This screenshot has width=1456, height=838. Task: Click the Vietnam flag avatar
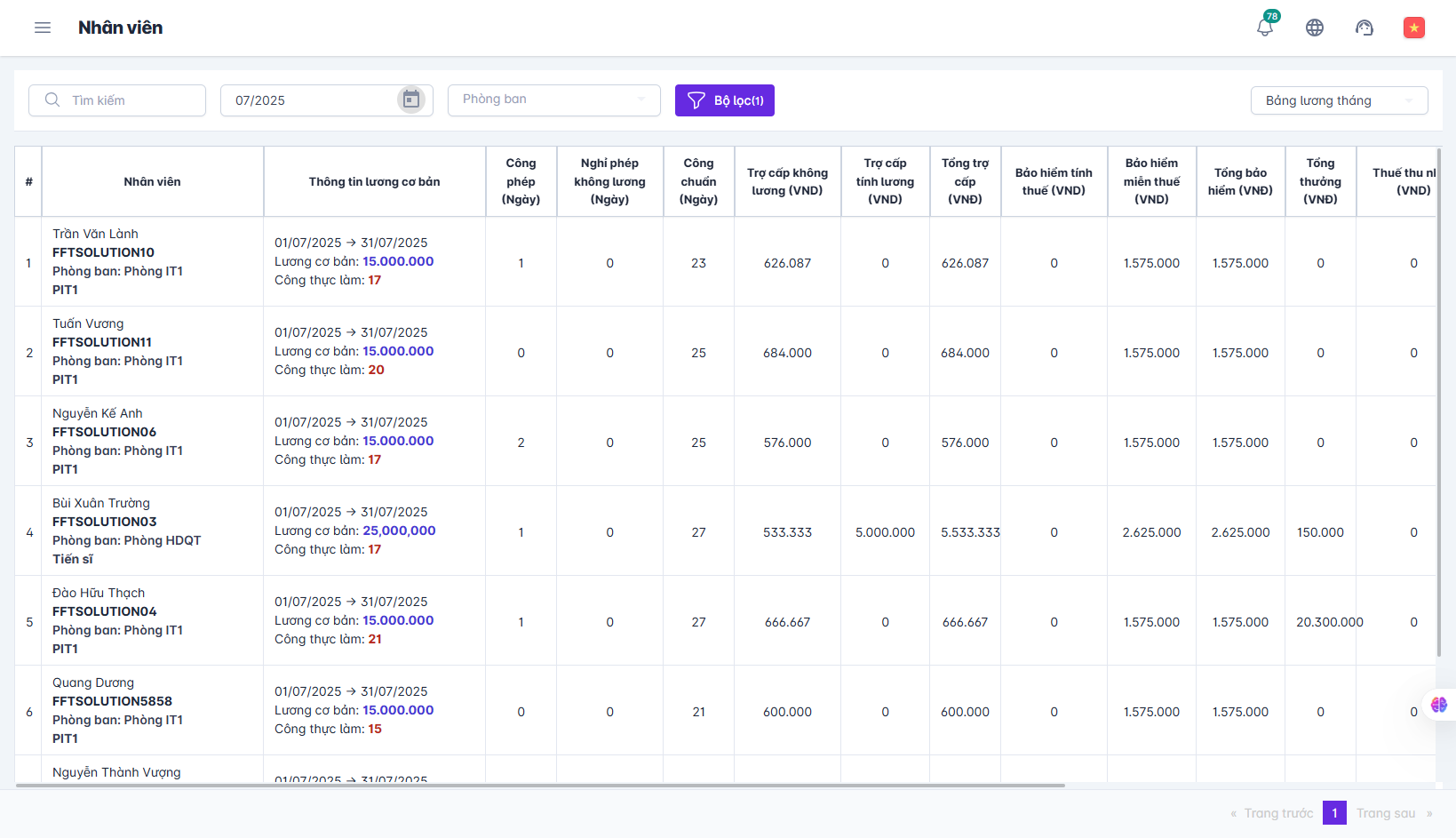point(1413,28)
